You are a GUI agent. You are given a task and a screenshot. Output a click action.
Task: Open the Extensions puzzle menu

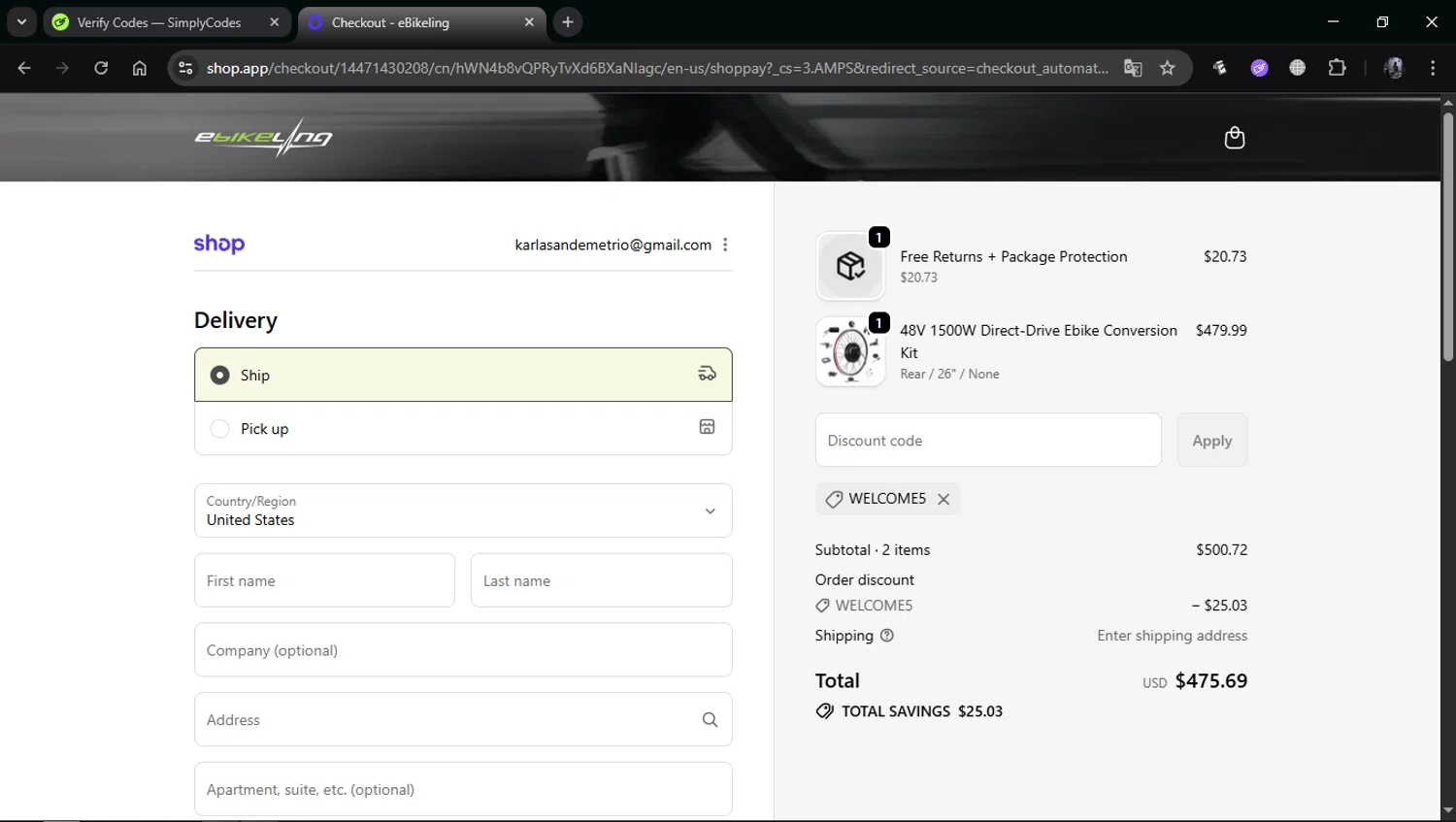click(1338, 68)
